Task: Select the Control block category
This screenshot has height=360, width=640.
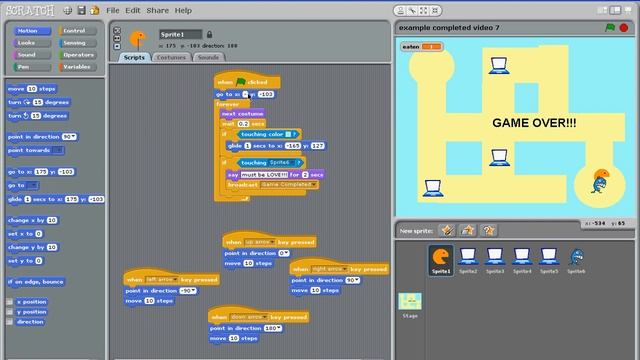Action: pos(78,31)
